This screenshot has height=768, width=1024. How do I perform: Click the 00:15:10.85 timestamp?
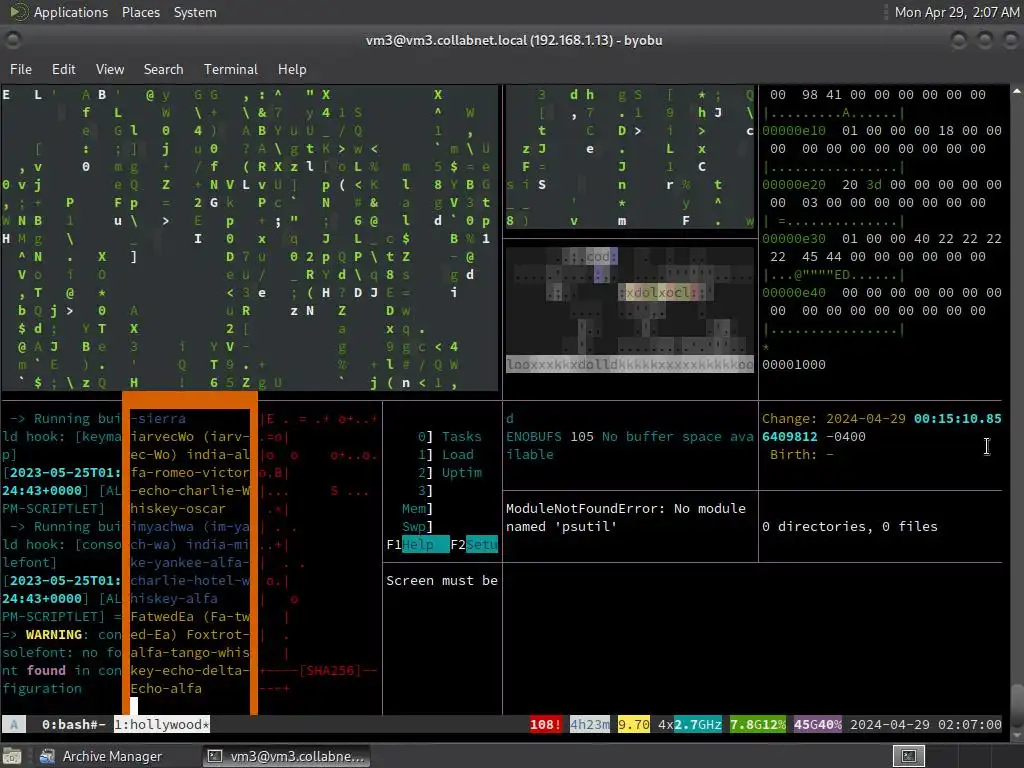tap(957, 419)
